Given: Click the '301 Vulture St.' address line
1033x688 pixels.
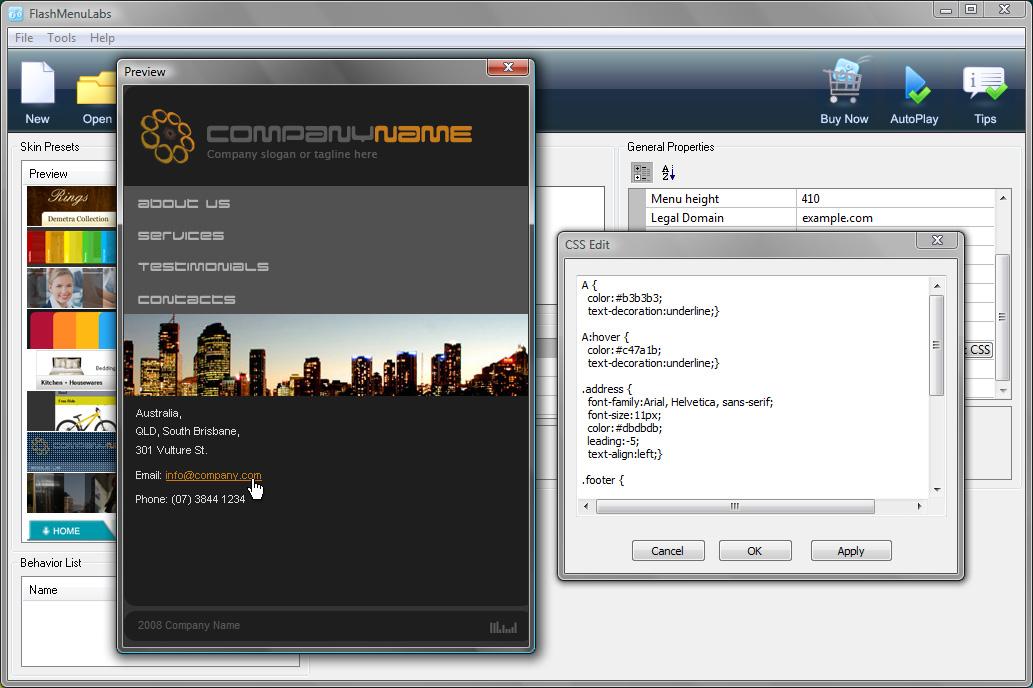Looking at the screenshot, I should (x=171, y=450).
